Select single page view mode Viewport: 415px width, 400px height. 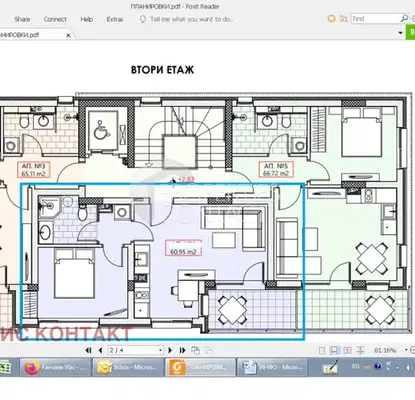coord(322,351)
